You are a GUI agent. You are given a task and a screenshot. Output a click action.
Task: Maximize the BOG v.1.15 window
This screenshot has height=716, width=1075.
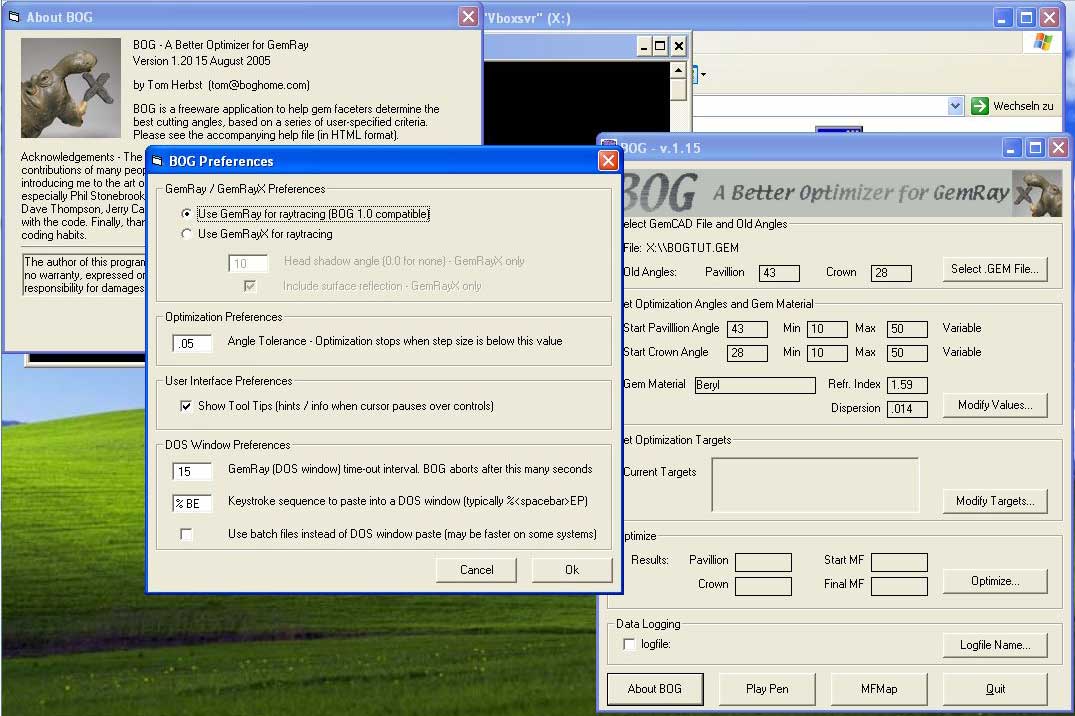coord(1035,147)
